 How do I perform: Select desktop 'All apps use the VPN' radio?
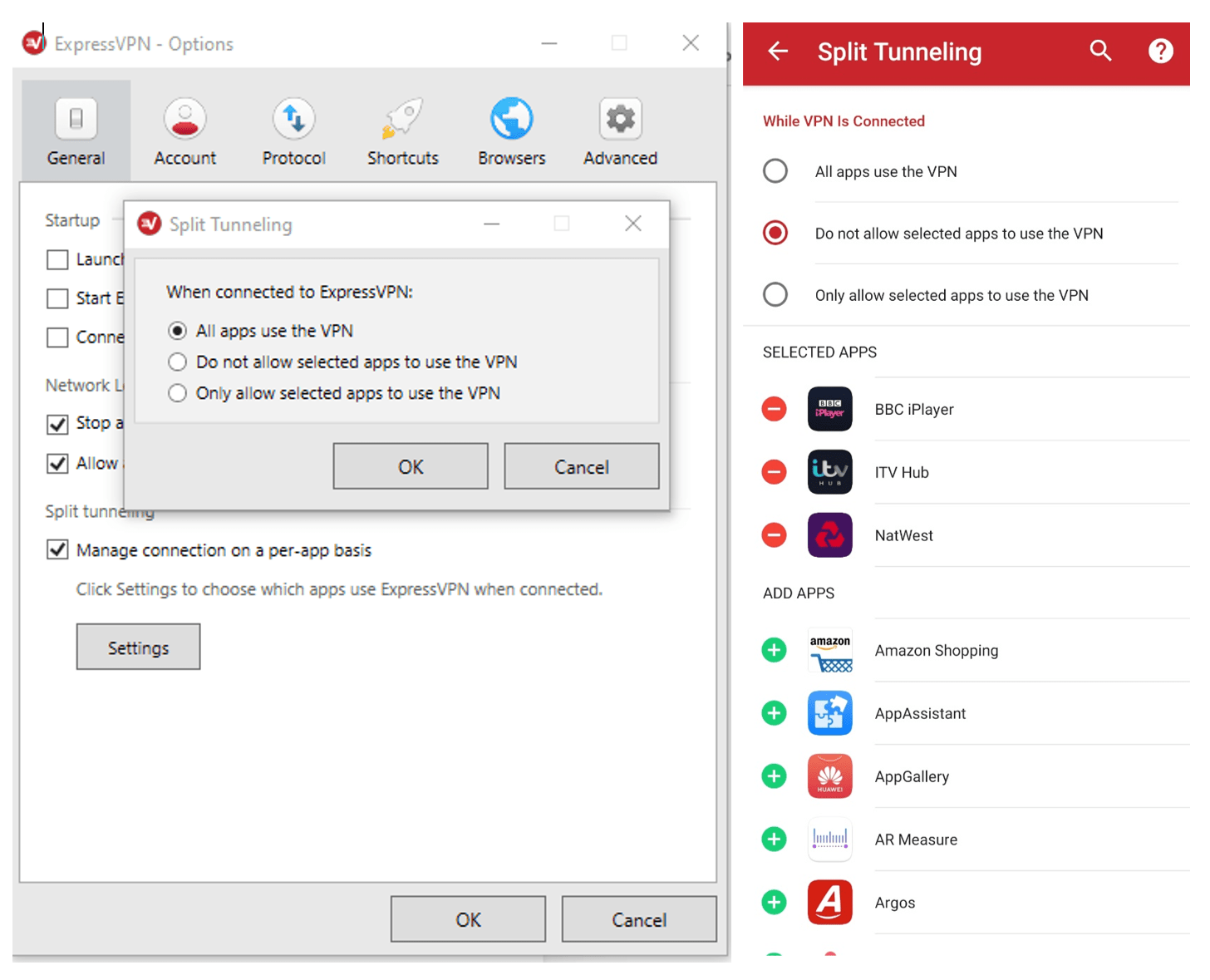[177, 331]
